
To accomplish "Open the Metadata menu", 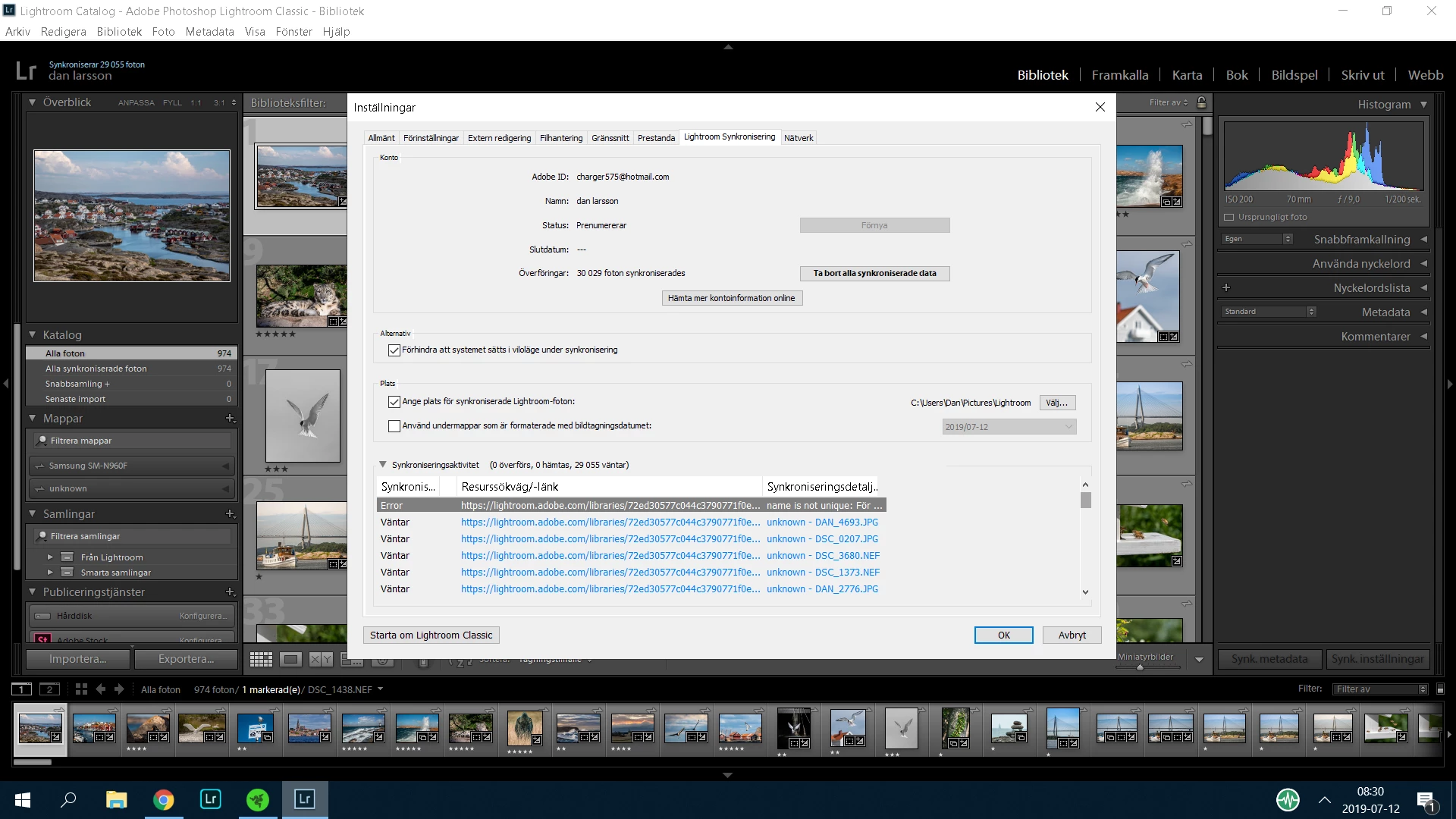I will pyautogui.click(x=209, y=32).
